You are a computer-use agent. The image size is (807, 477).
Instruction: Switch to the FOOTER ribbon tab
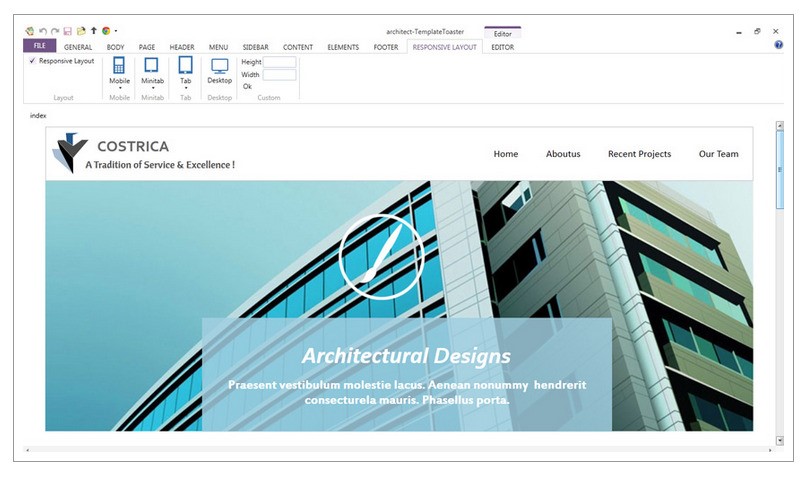[386, 47]
